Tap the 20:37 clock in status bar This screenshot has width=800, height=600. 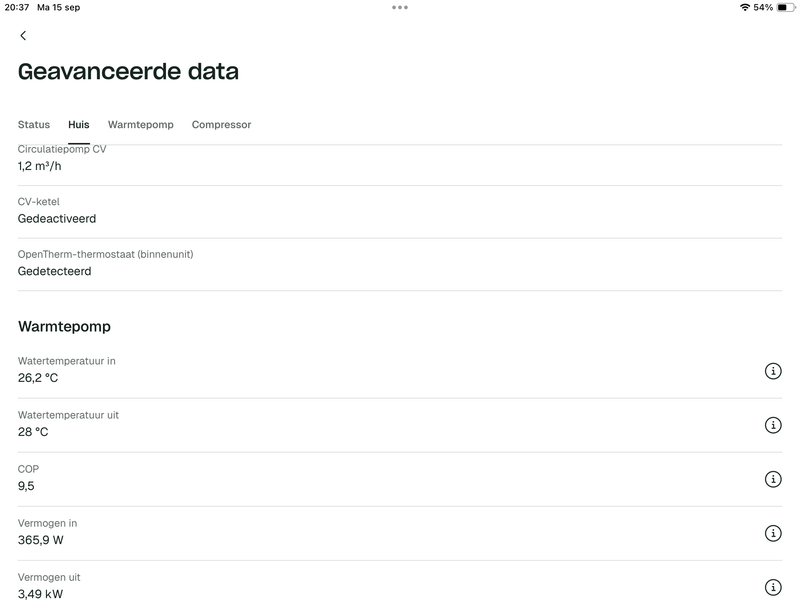[x=16, y=7]
